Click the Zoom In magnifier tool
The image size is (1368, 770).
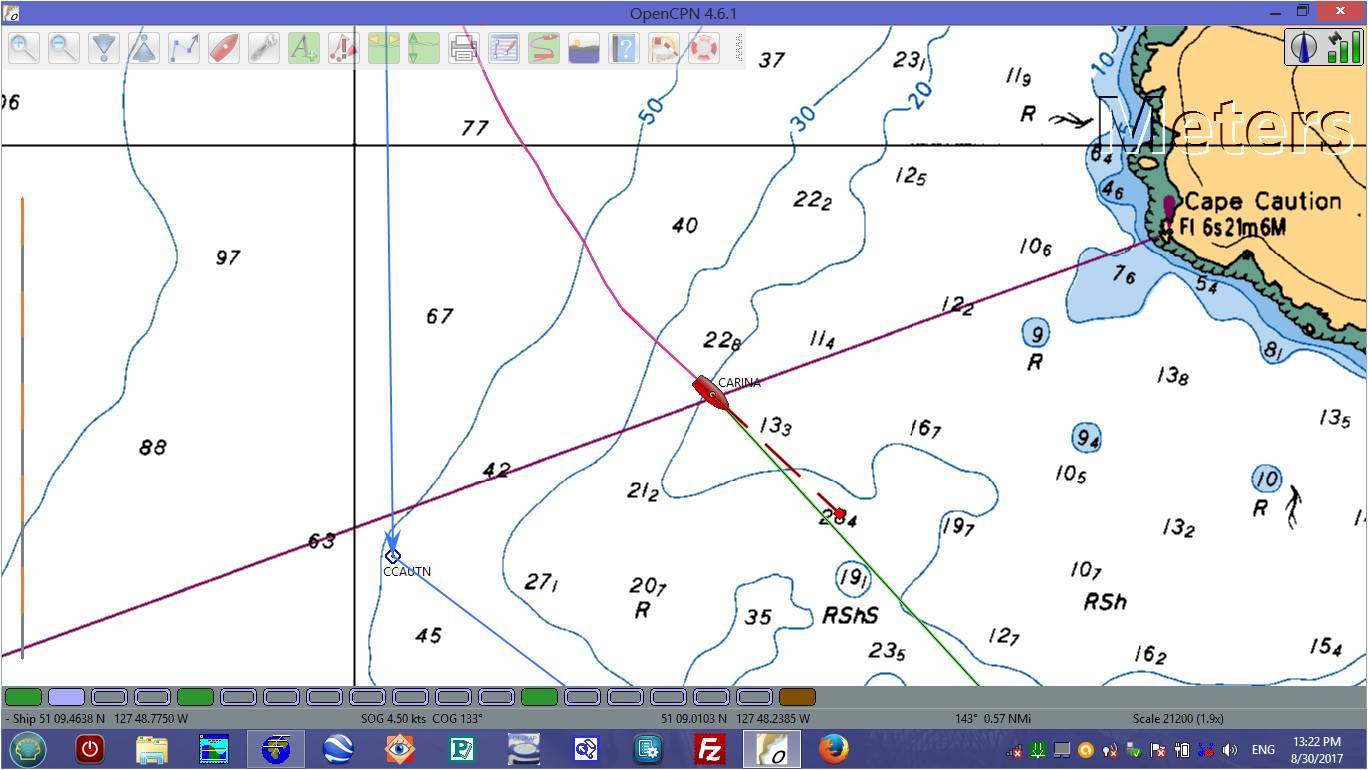pos(24,48)
